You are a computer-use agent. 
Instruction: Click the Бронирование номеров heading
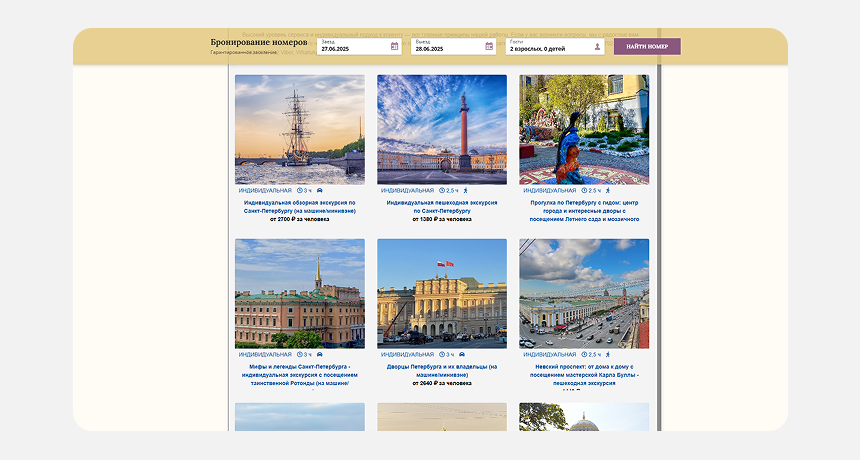pos(259,42)
